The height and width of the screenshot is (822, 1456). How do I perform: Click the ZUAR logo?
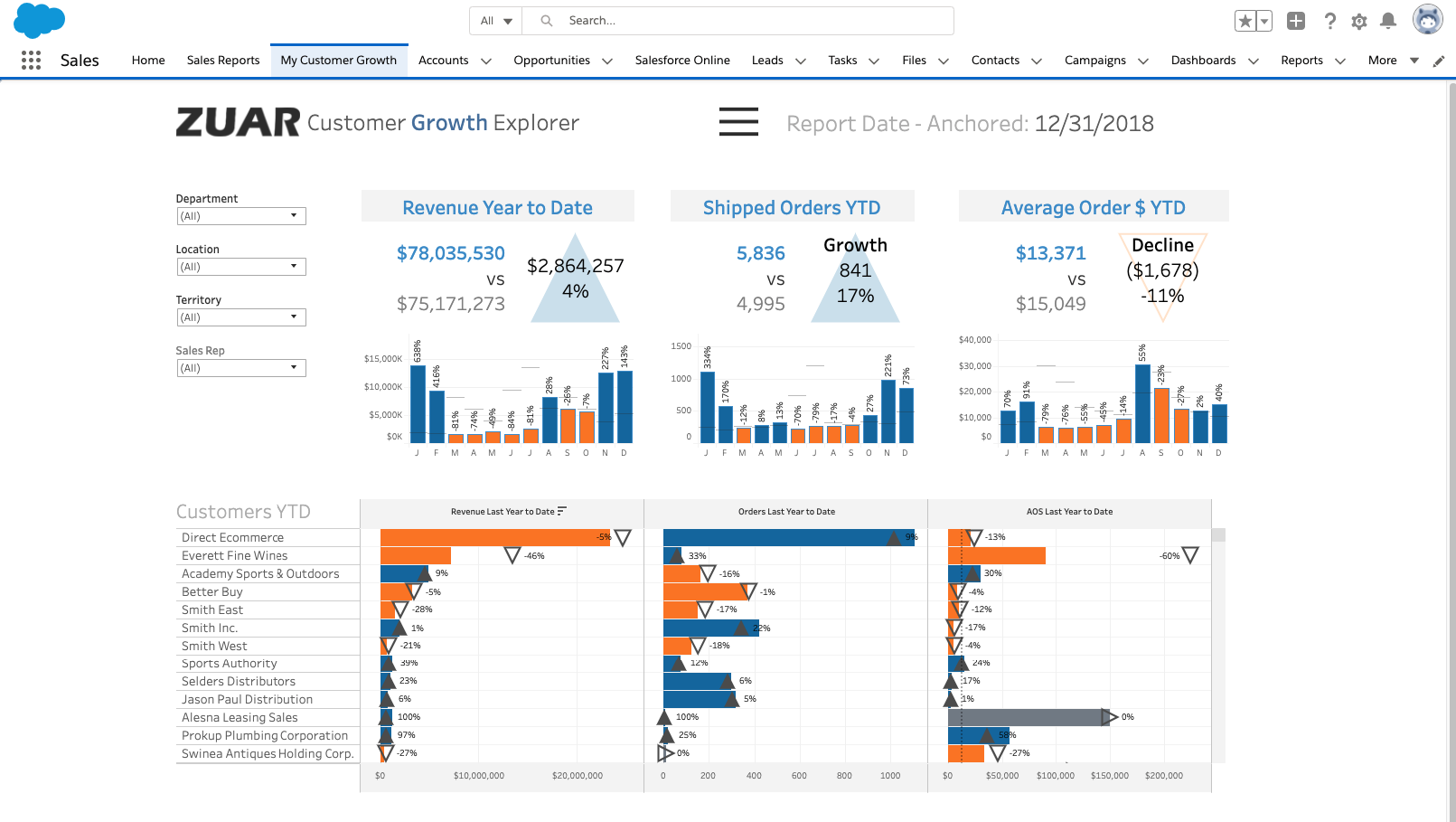pyautogui.click(x=238, y=122)
